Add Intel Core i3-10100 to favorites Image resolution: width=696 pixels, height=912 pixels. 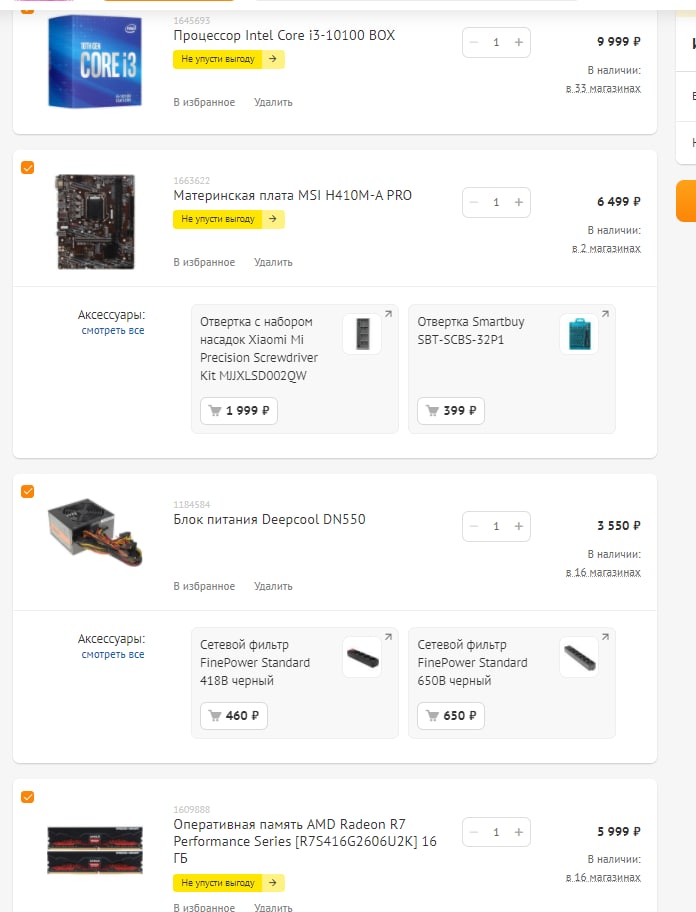click(204, 102)
